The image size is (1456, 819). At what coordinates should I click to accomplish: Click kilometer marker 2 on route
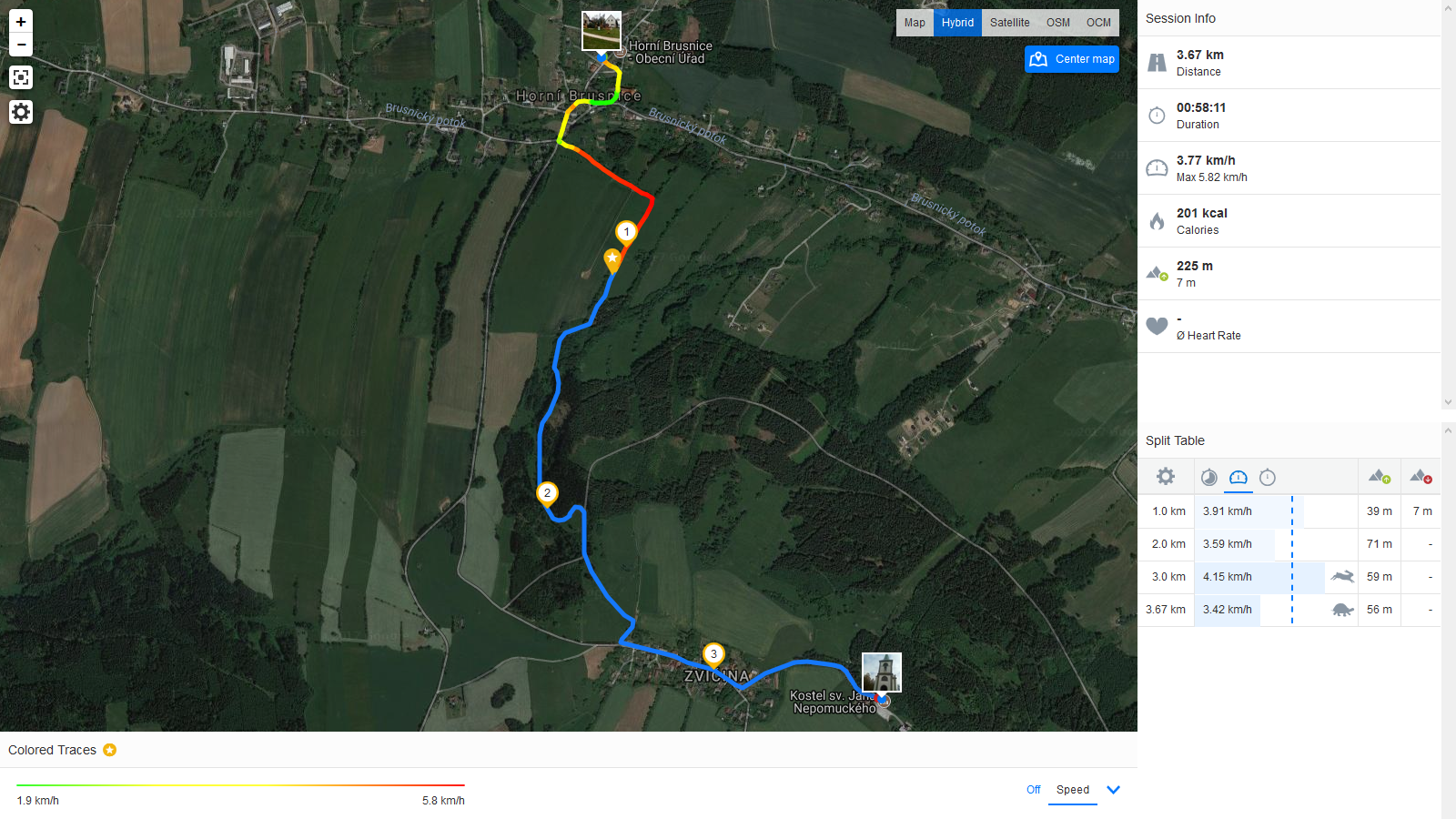click(x=547, y=493)
